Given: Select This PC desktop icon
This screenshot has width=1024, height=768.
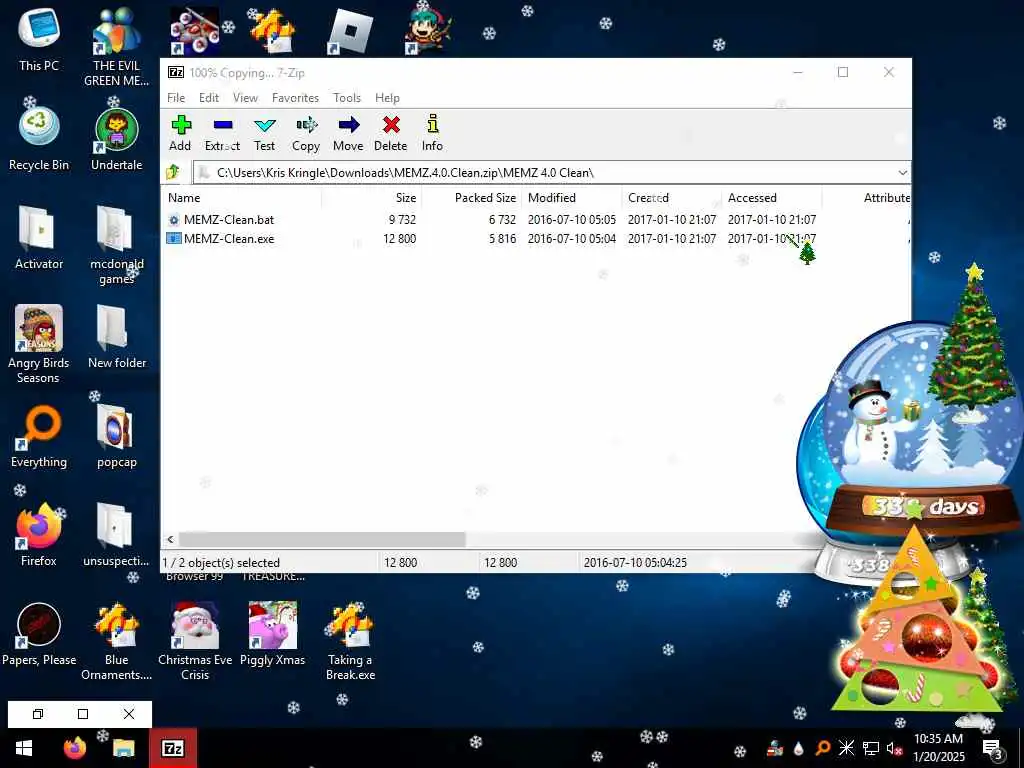Looking at the screenshot, I should 39,40.
